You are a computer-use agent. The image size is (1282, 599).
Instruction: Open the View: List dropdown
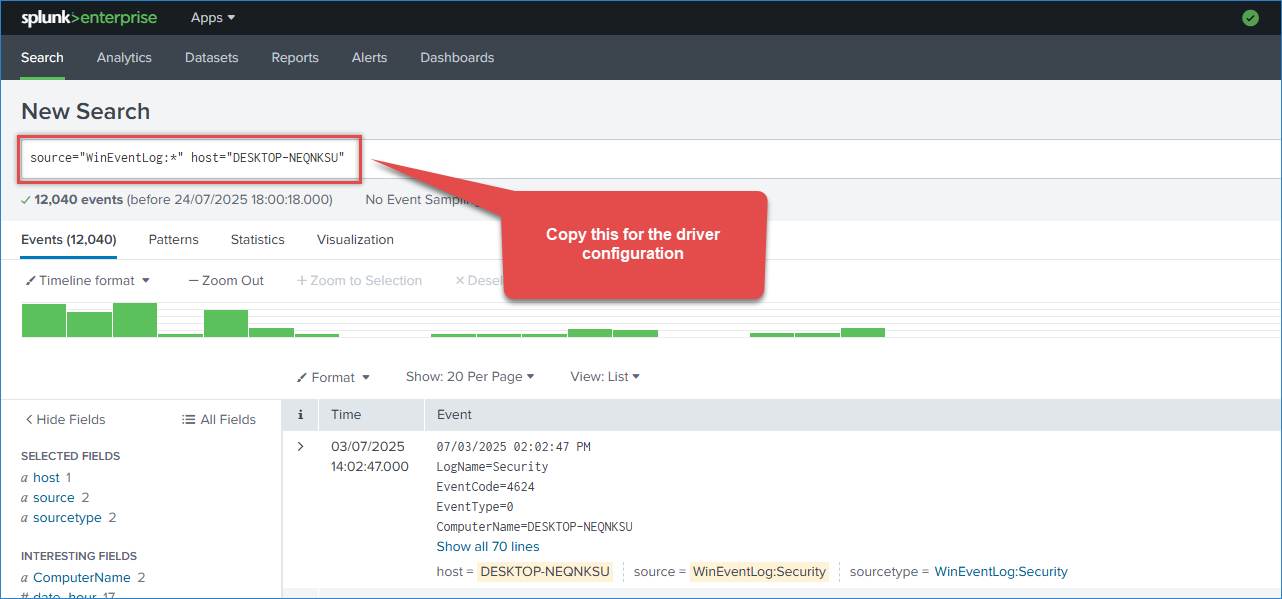[605, 377]
